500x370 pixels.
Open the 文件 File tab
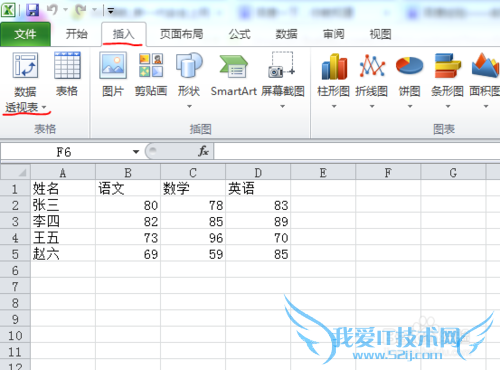pyautogui.click(x=25, y=34)
